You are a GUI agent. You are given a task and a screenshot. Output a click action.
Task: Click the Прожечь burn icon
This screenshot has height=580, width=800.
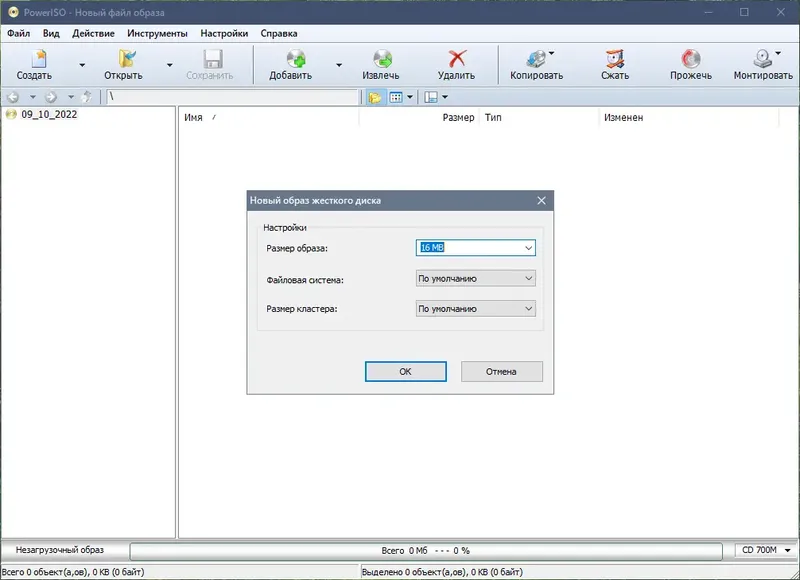[x=691, y=59]
